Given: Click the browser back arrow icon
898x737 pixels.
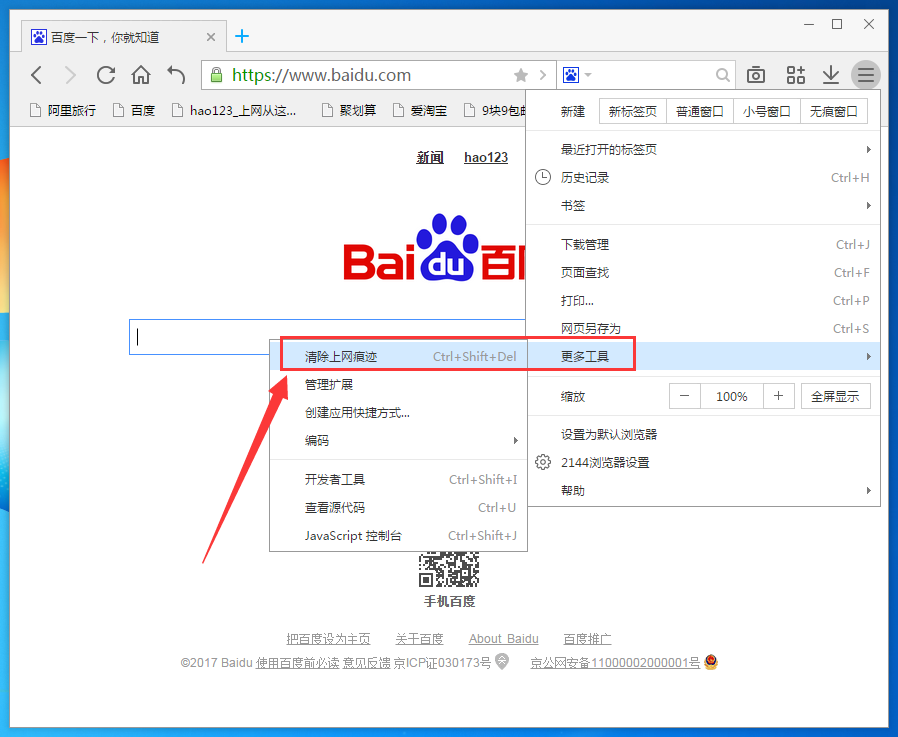Looking at the screenshot, I should [x=37, y=75].
